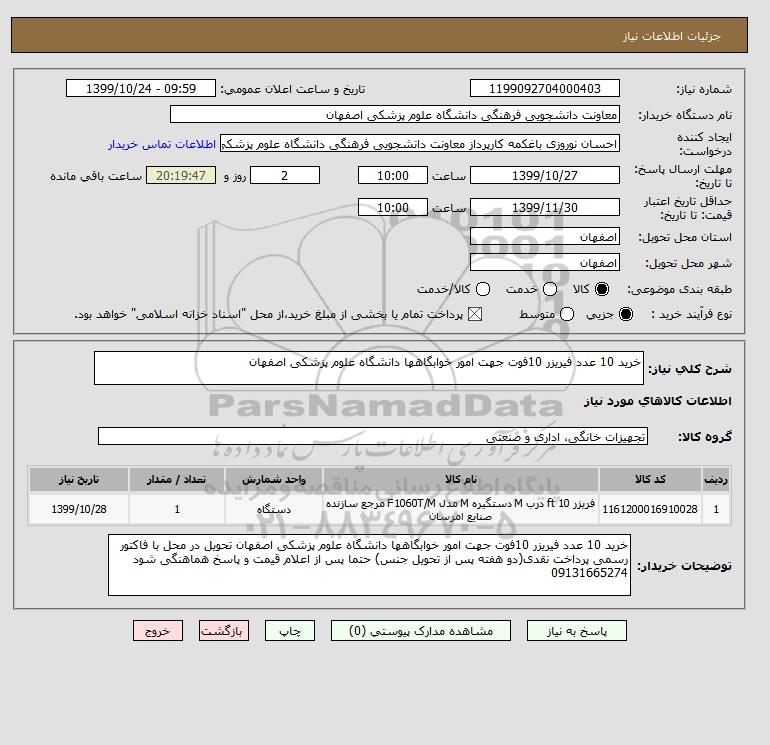Select the کالا radio button
This screenshot has width=770, height=745.
tap(602, 289)
